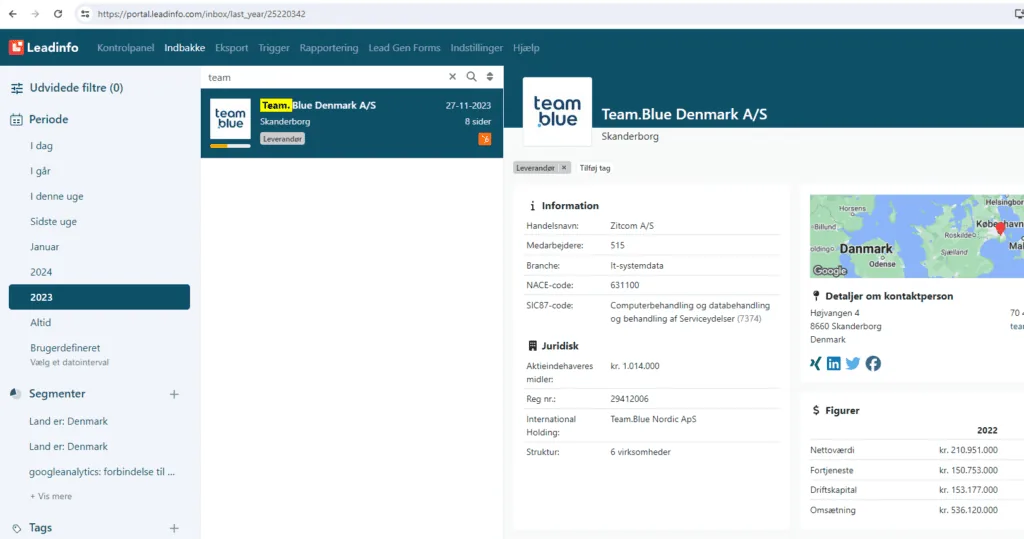Click the orange HubSpot icon in the result row

tap(485, 139)
